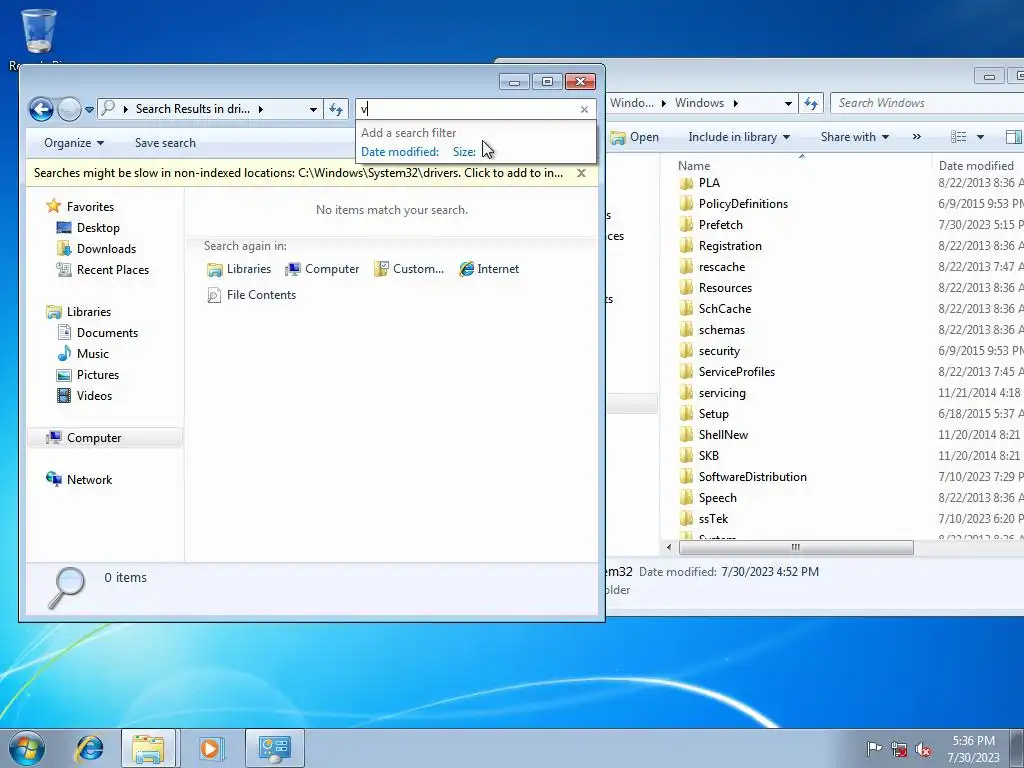1024x768 pixels.
Task: Search again in File Contents
Action: pyautogui.click(x=251, y=295)
